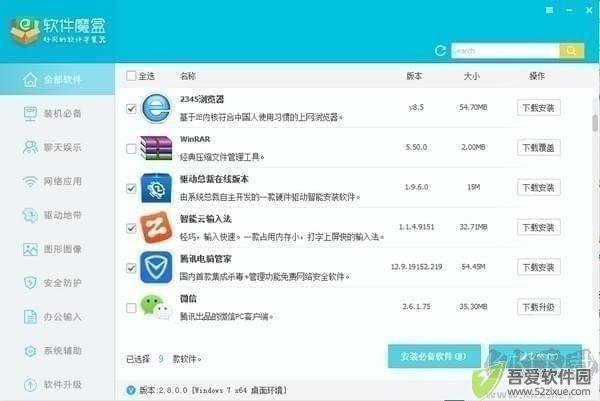Click the 智能云输入法 orange icon
This screenshot has height=401, width=600.
(x=156, y=228)
